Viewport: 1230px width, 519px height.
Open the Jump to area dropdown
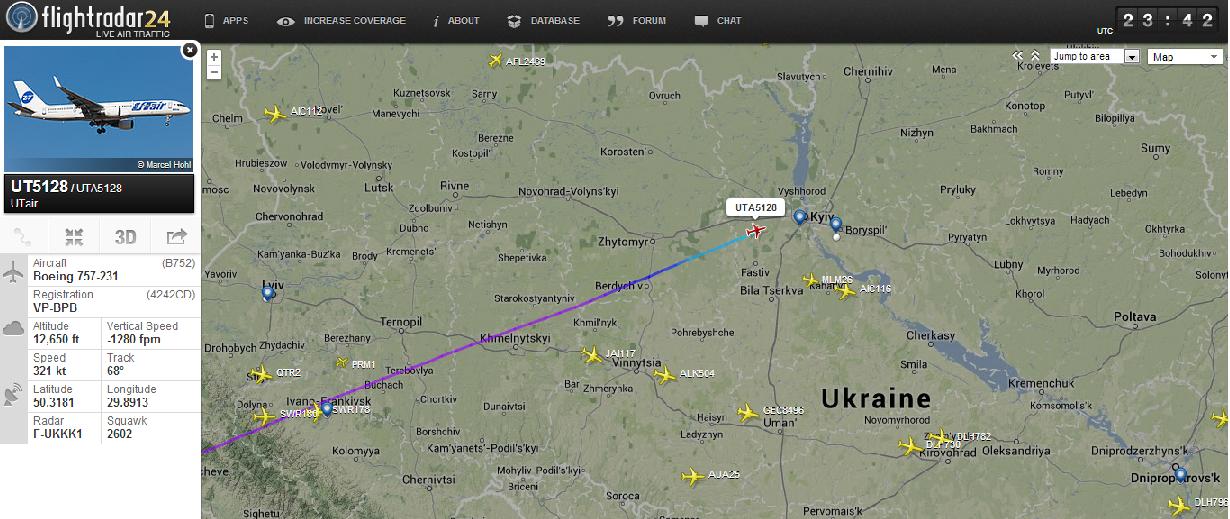(1094, 57)
